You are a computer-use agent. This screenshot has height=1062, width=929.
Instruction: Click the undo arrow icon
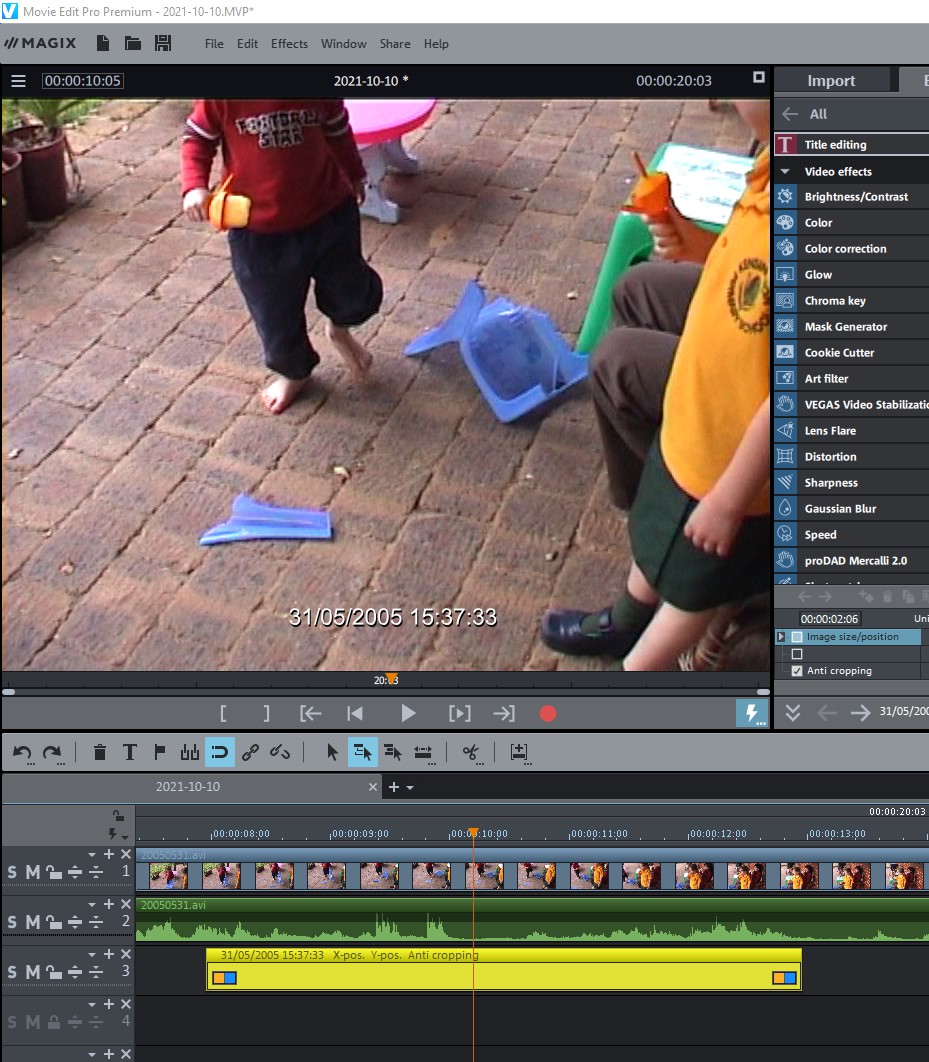coord(22,753)
